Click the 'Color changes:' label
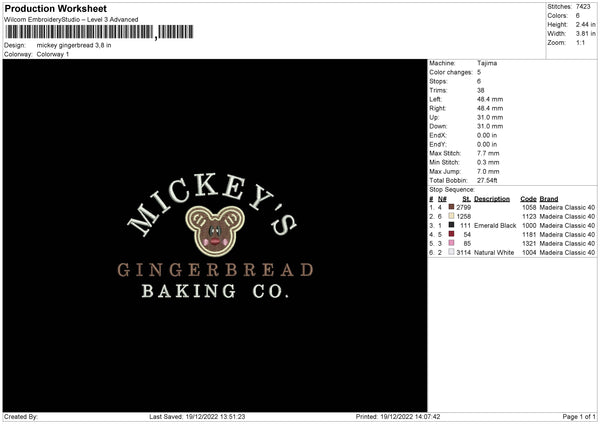Viewport: 600px width, 424px height. click(x=451, y=72)
